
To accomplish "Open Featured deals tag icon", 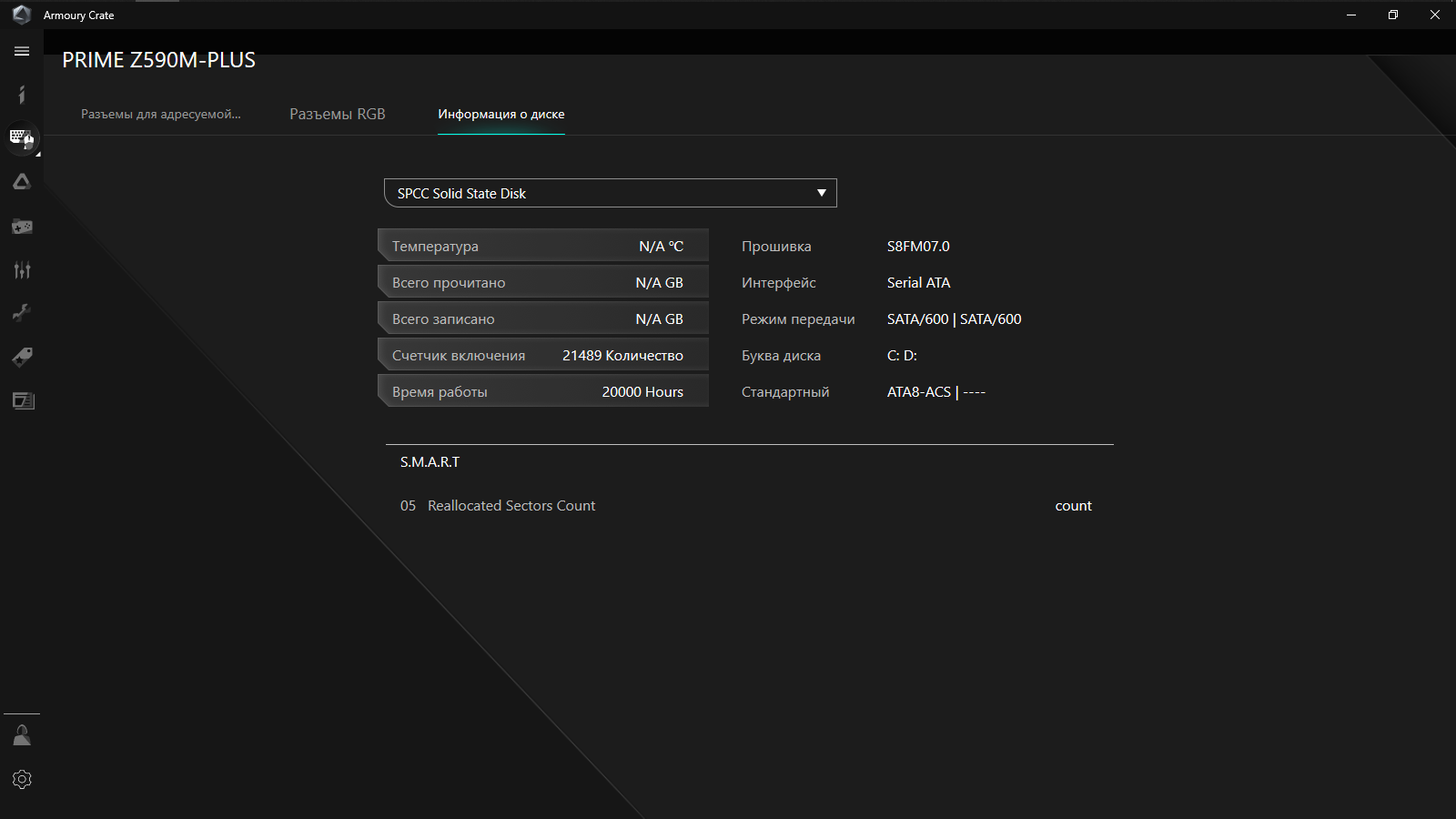I will pyautogui.click(x=22, y=357).
